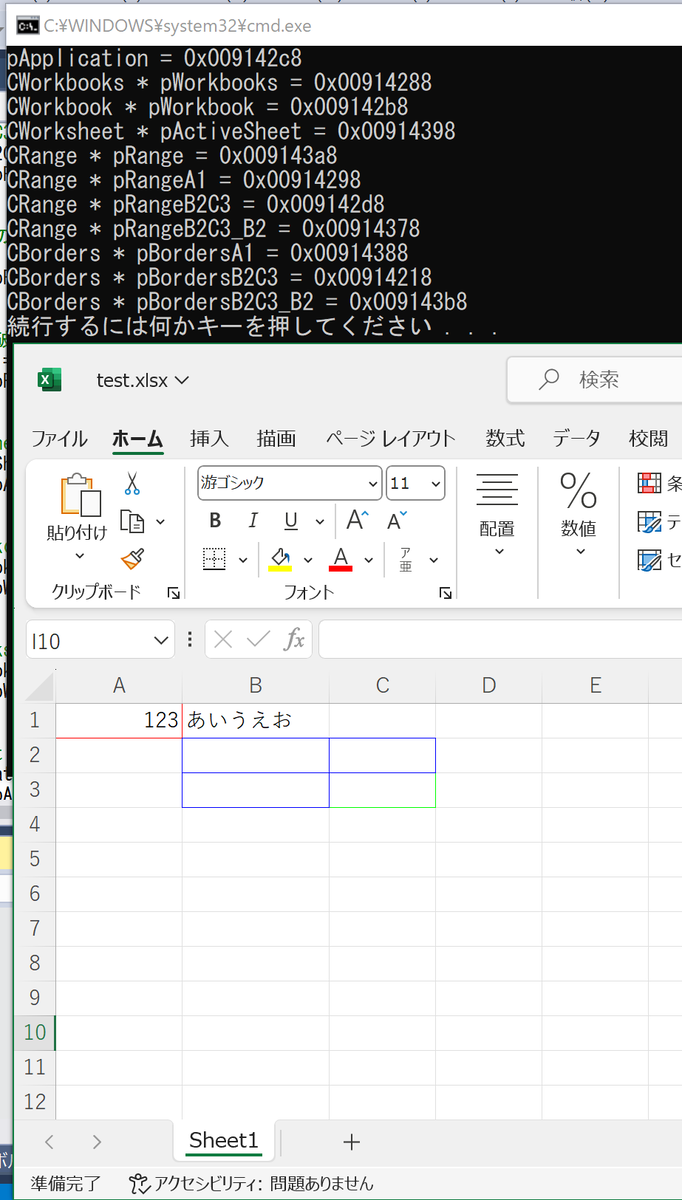
Task: Open the clipboard group dialog launcher
Action: [173, 593]
